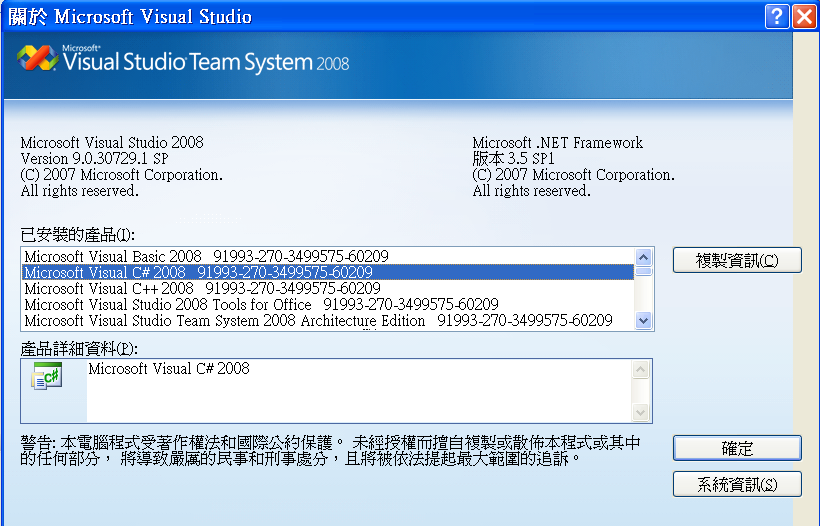Select Visual Studio 2008 Tools for Office row
This screenshot has height=526, width=820.
coord(328,304)
